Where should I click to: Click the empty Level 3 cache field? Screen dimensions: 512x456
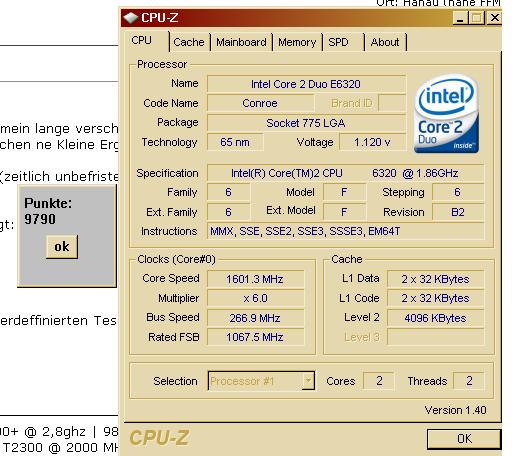coord(435,337)
